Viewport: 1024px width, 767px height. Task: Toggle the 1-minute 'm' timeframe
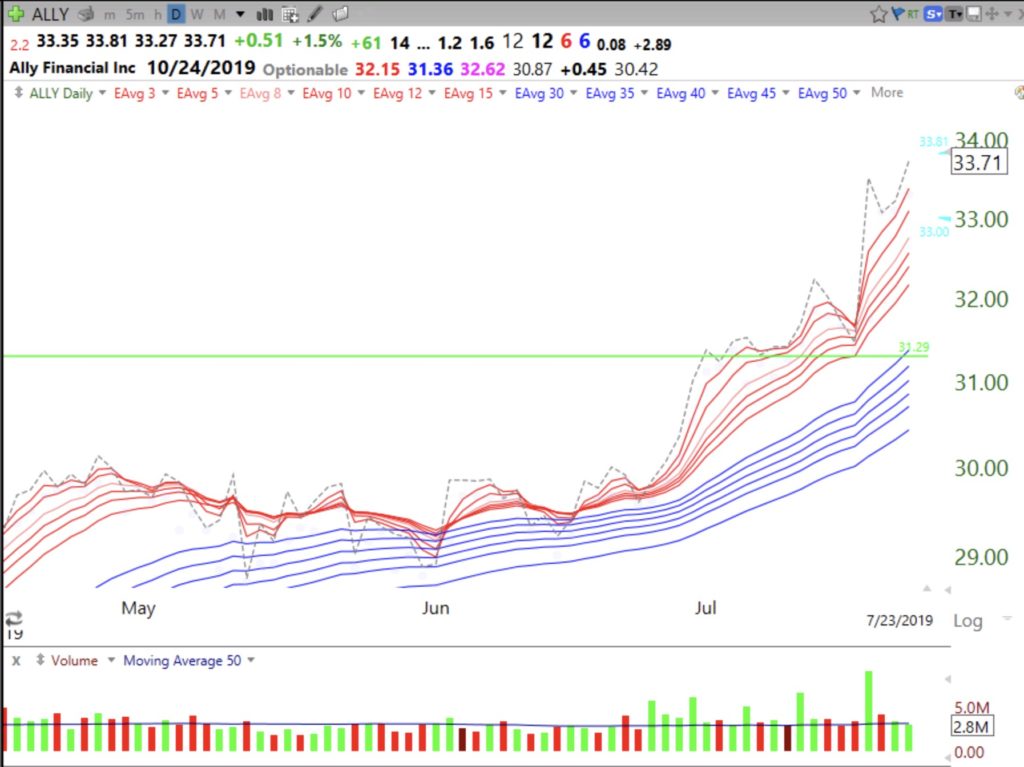pyautogui.click(x=110, y=14)
